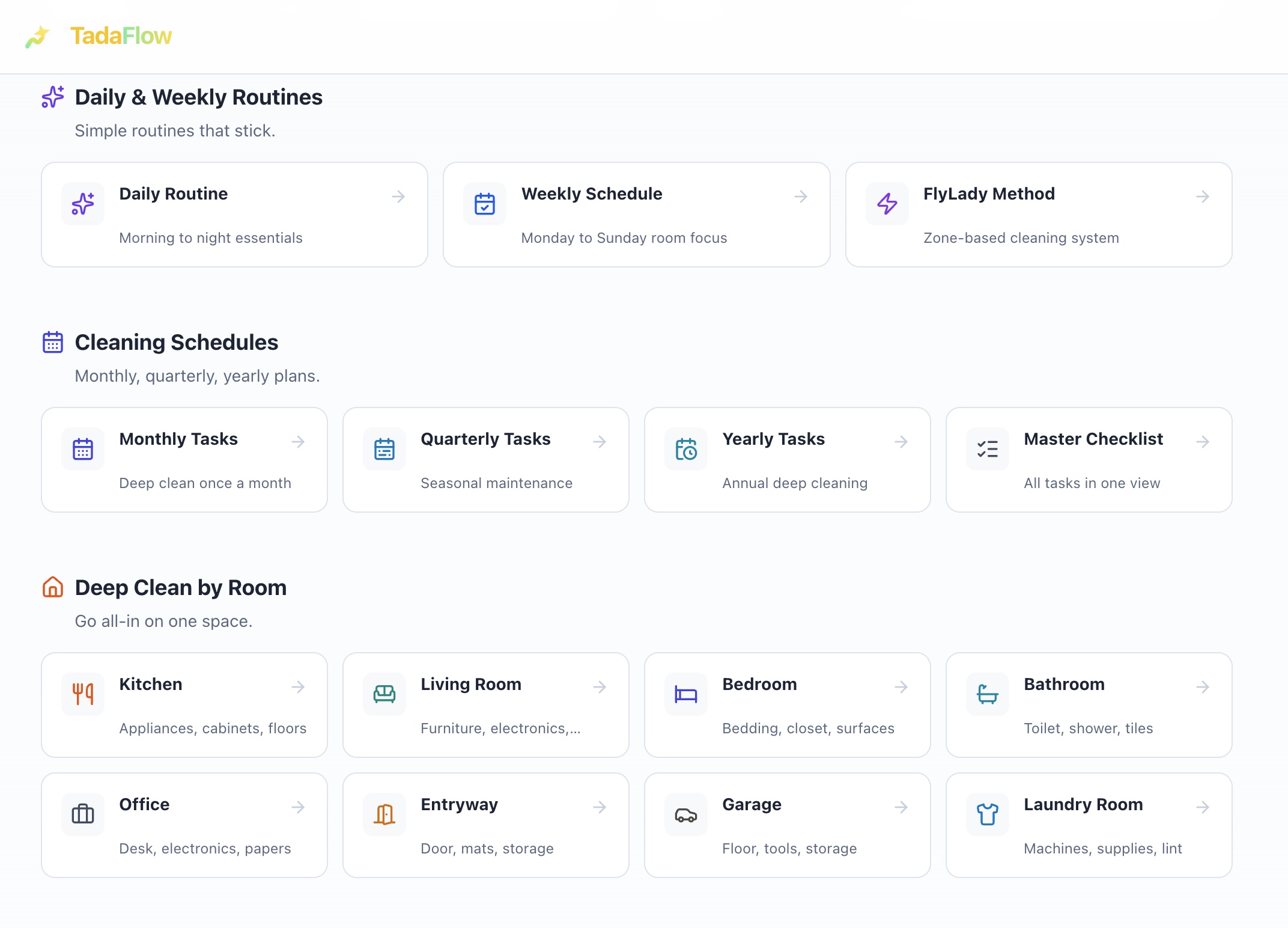Click the Laundry Room shirt icon
1288x928 pixels.
point(987,814)
